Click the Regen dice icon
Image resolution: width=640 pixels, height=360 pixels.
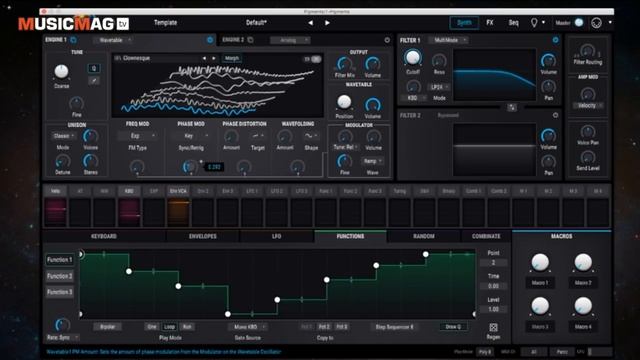point(493,327)
